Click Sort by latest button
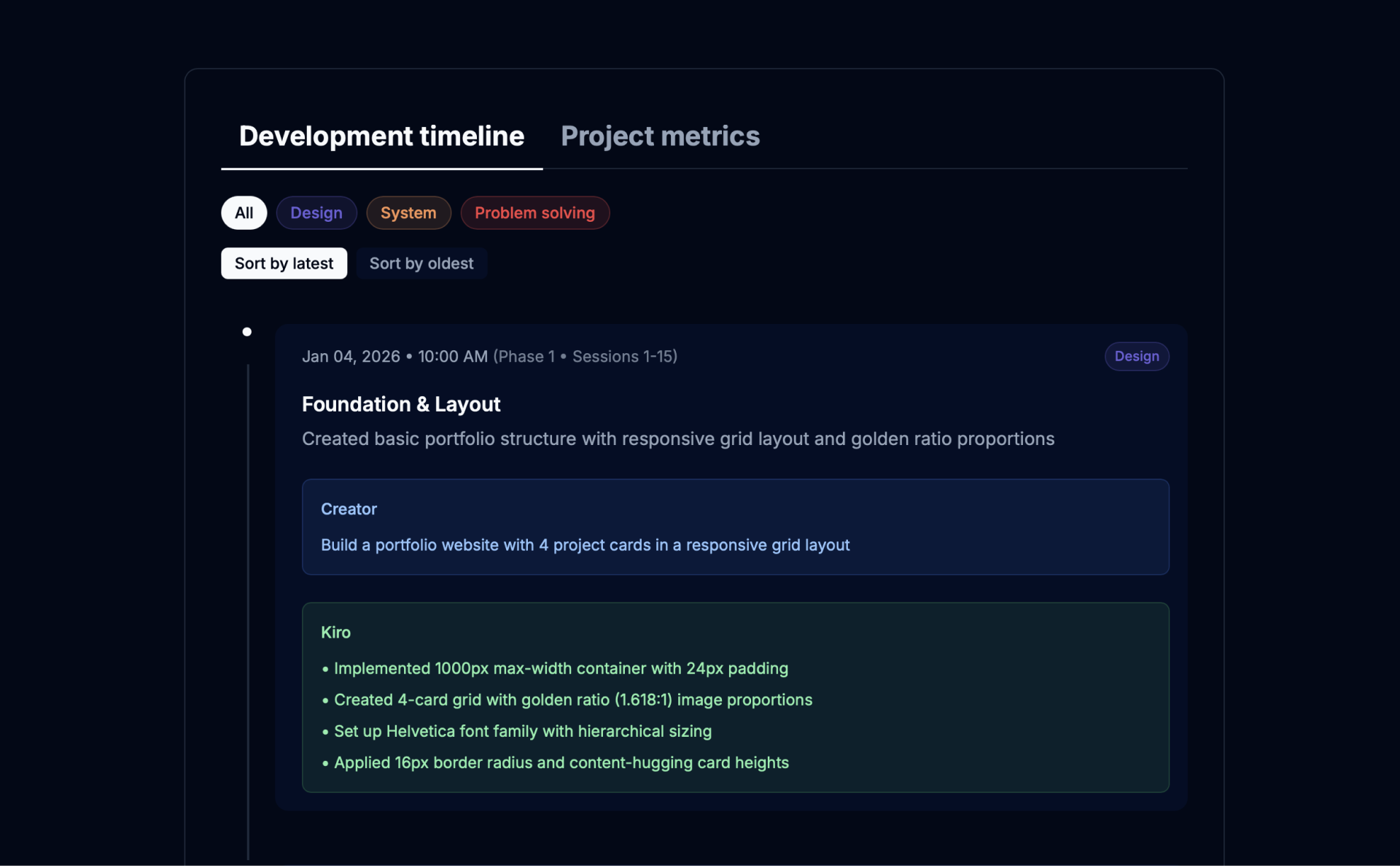This screenshot has width=1400, height=866. 284,263
